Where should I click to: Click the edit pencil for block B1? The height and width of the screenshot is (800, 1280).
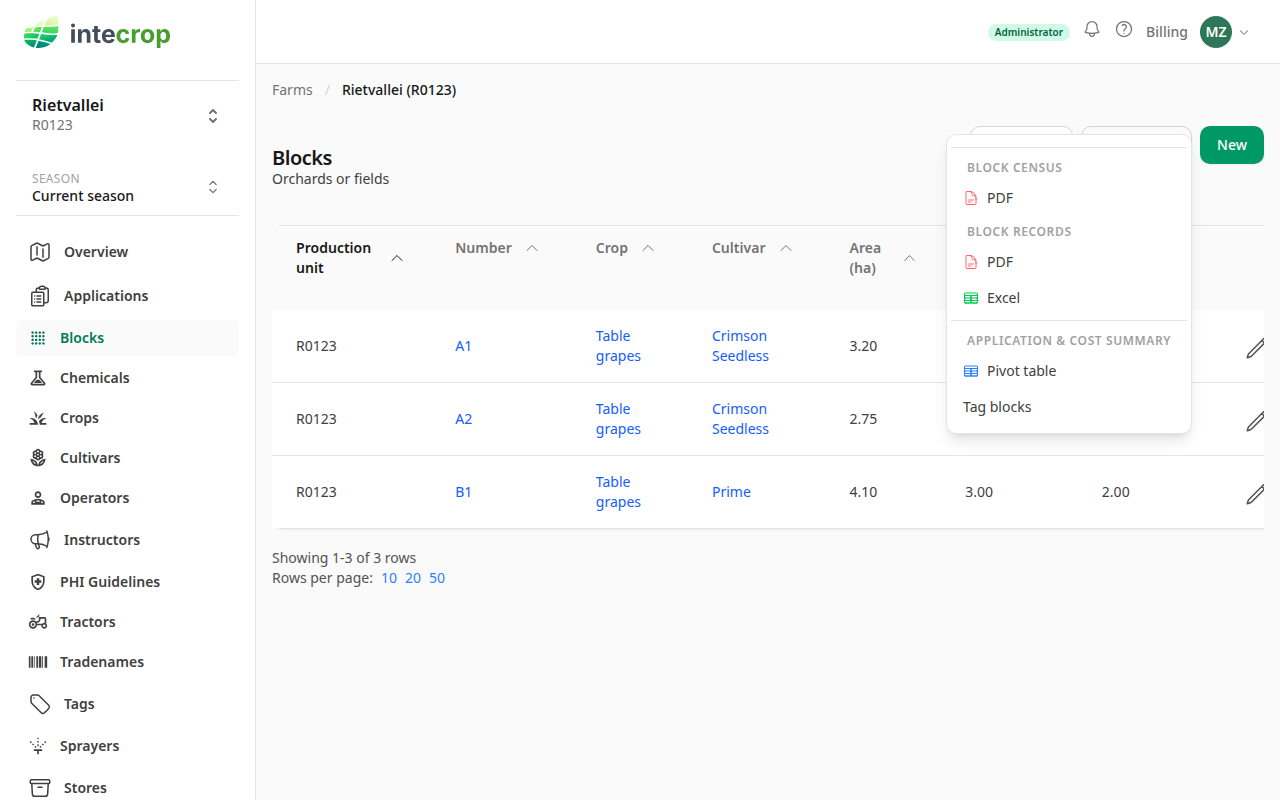[x=1255, y=493]
